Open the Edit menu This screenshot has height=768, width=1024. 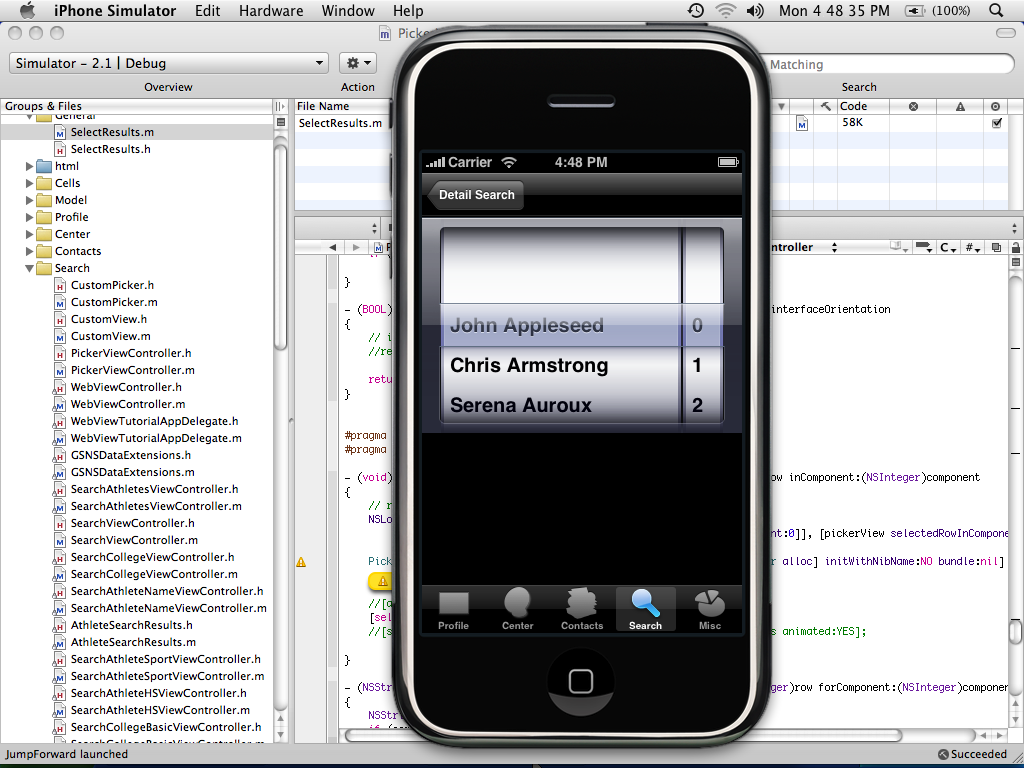[208, 10]
